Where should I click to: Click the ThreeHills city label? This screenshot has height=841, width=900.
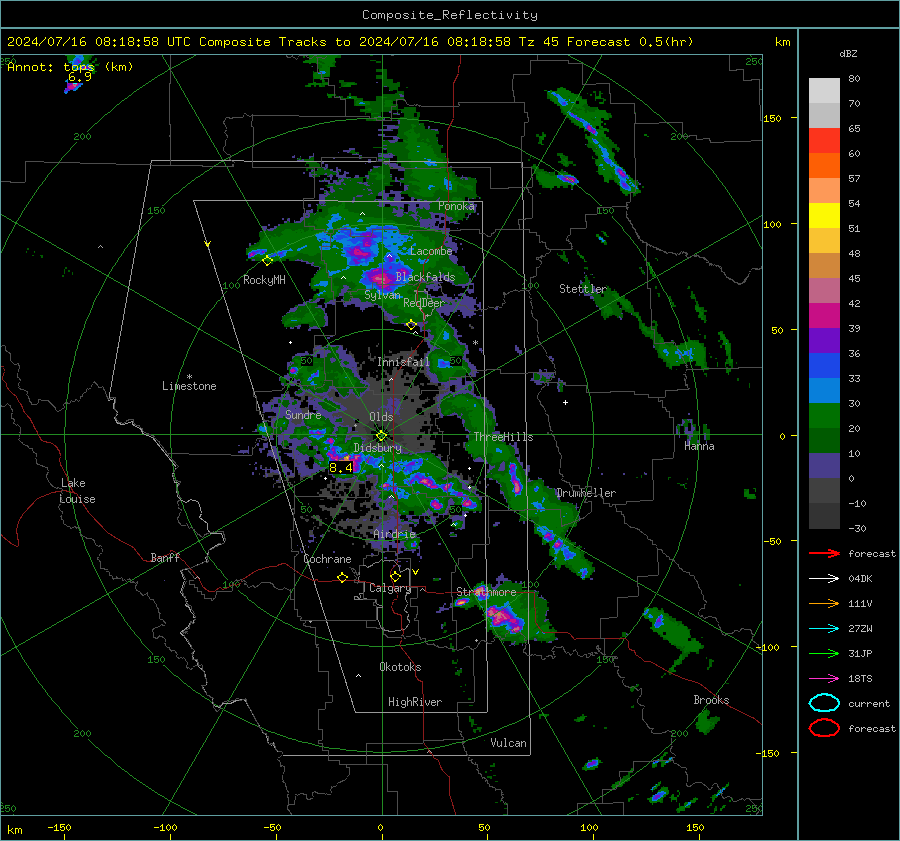click(x=503, y=437)
